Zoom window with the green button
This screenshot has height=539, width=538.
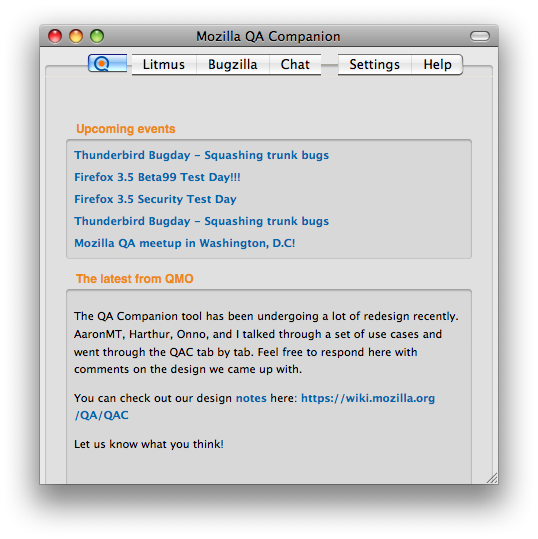[97, 36]
